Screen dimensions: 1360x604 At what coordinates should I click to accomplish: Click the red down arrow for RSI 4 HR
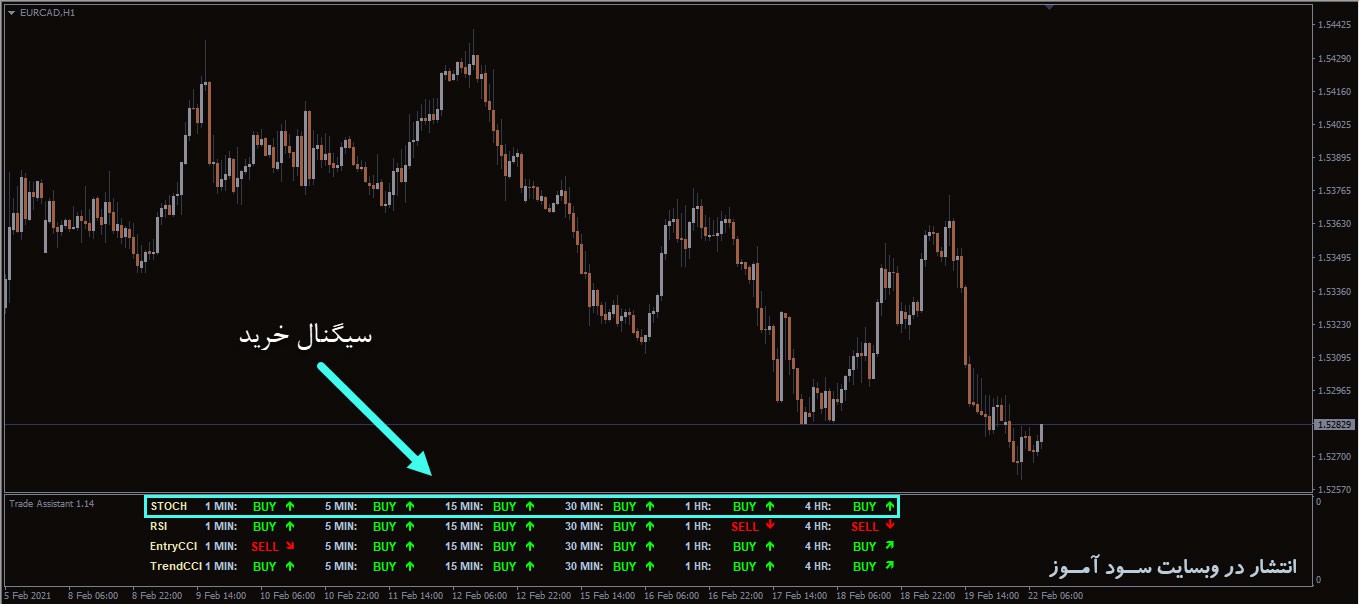coord(890,525)
